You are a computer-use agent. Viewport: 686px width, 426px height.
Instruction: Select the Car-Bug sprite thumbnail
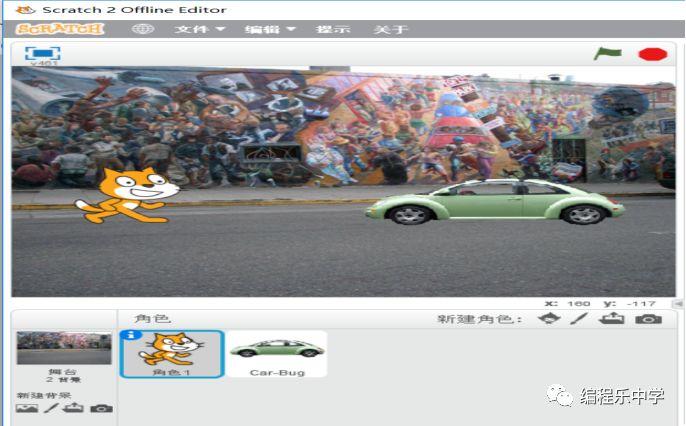(x=277, y=354)
